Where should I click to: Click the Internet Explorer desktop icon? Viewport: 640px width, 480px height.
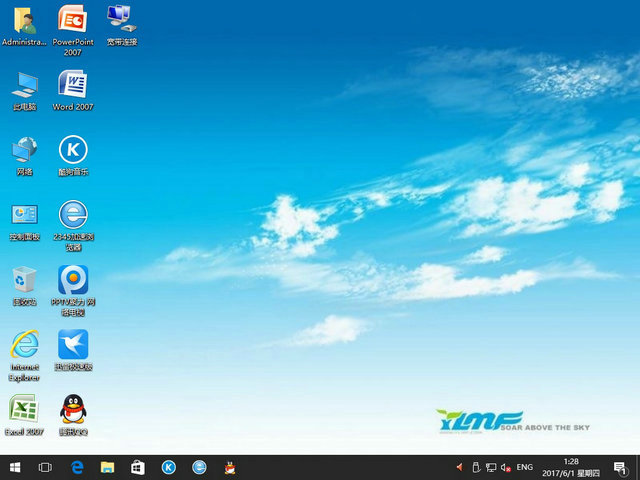(x=23, y=344)
